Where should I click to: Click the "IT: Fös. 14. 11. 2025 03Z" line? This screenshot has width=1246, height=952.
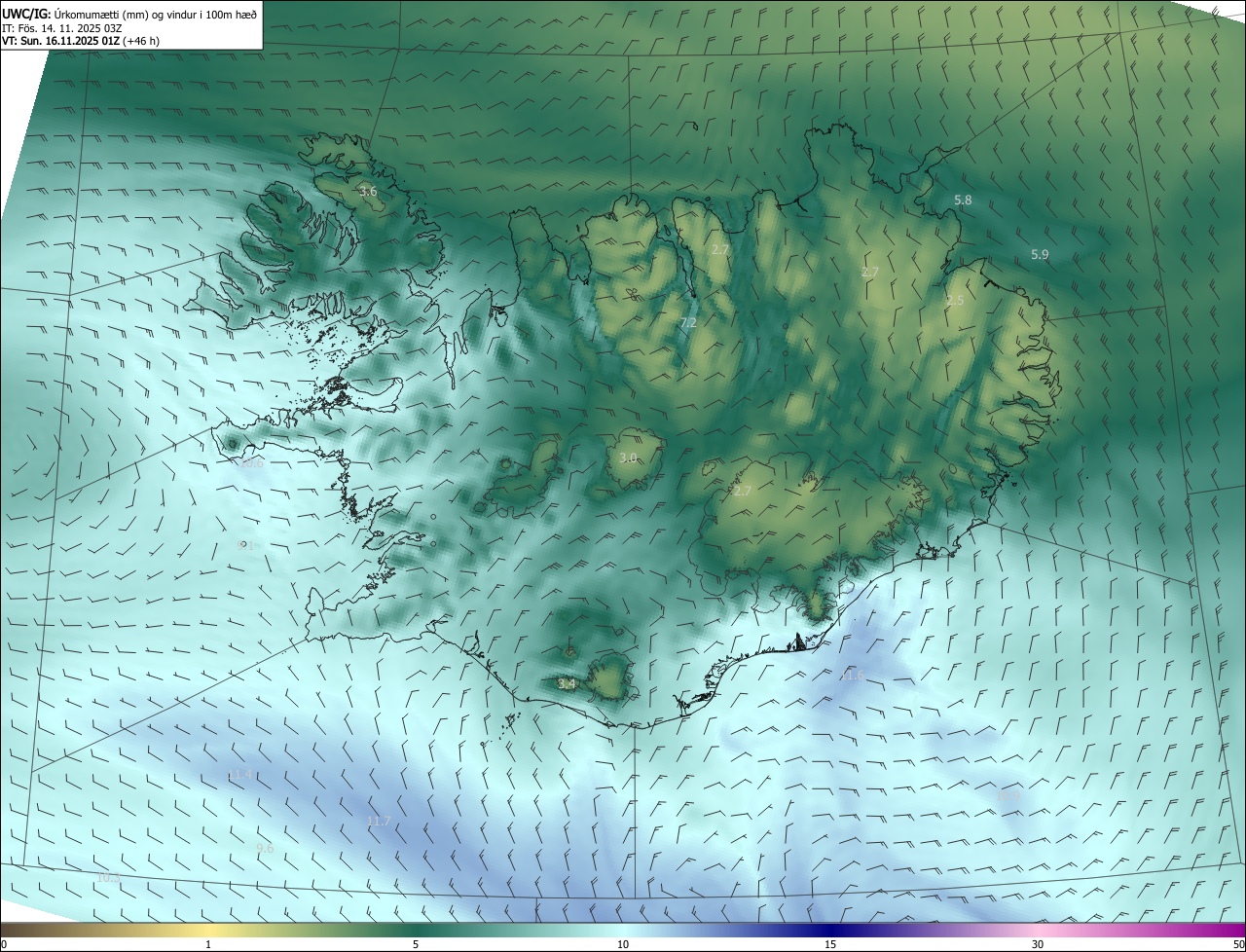point(61,27)
